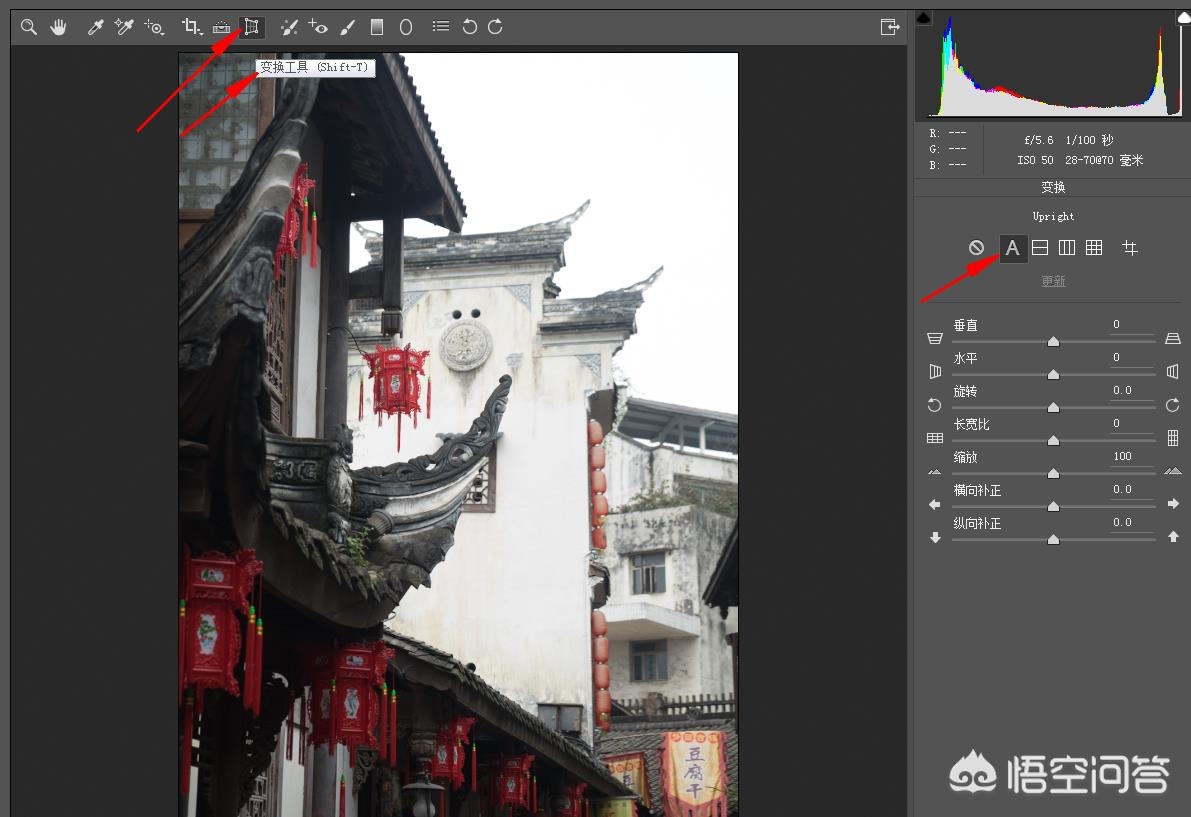Click the 更新 update link
The width and height of the screenshot is (1191, 817).
1053,281
